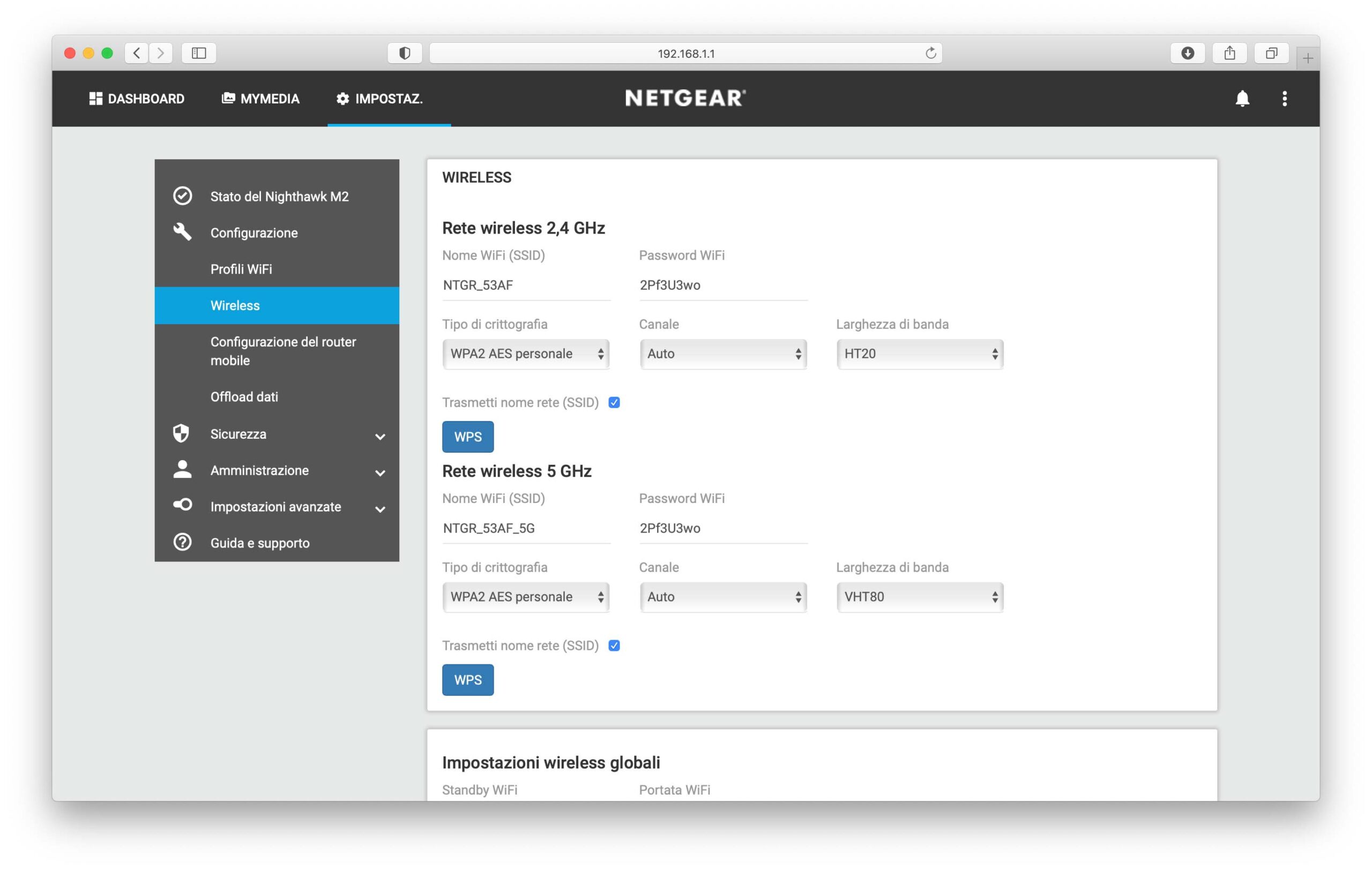1372x870 pixels.
Task: Select Profili WiFi in the sidebar
Action: coord(241,269)
